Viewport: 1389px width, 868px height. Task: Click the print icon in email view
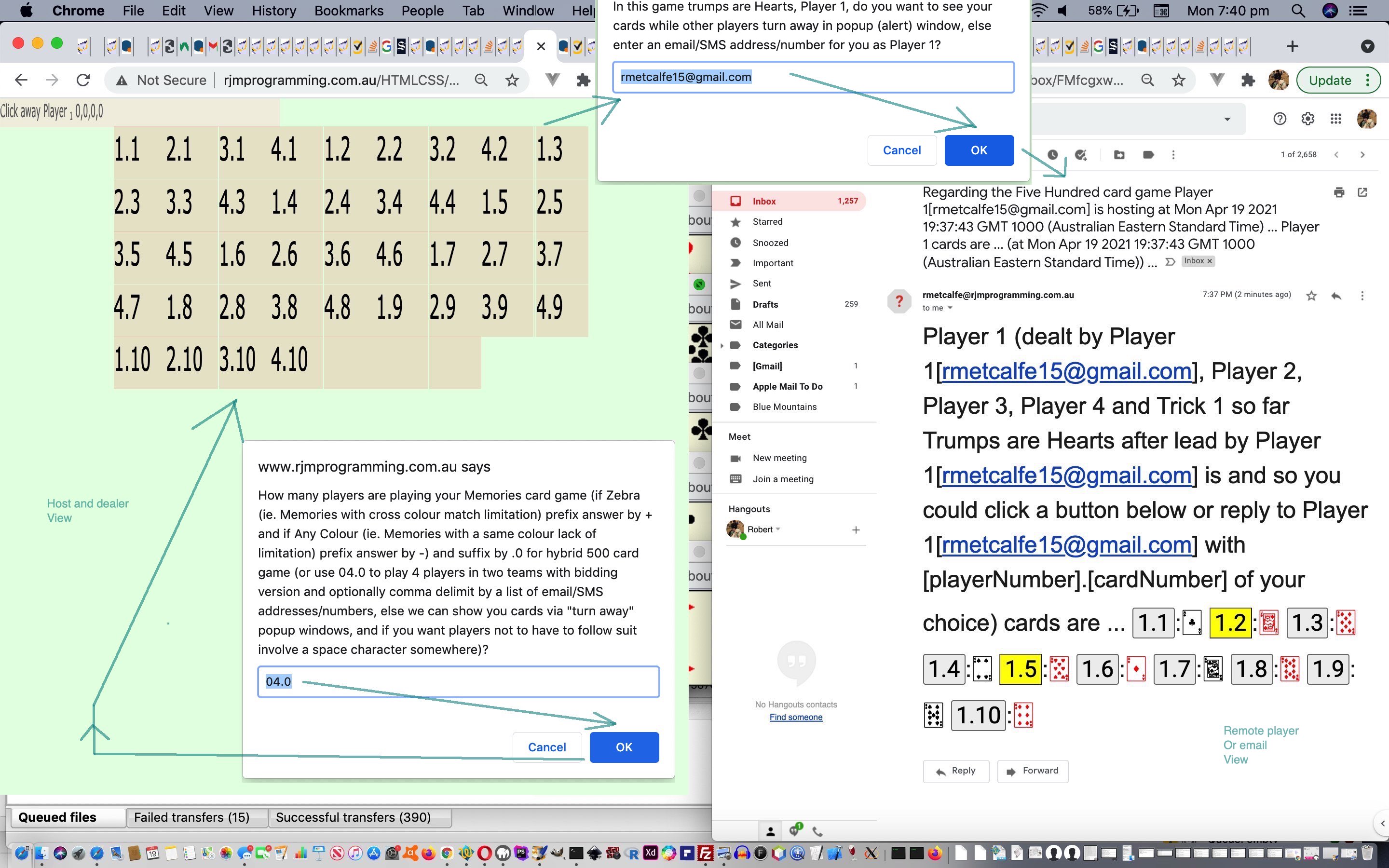tap(1339, 192)
